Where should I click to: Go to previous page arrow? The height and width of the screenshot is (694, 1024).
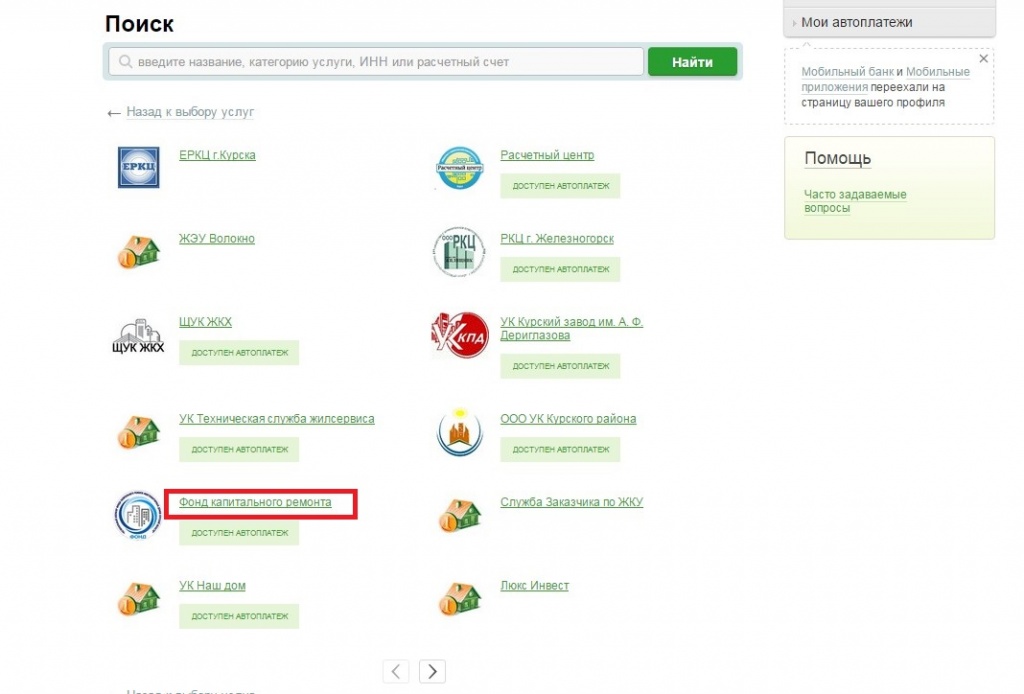pos(396,671)
